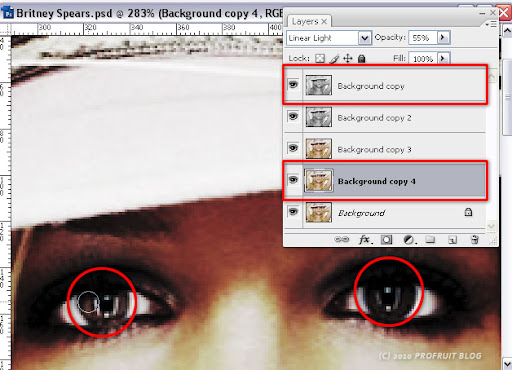Click the Opacity value field
512x370 pixels.
click(x=423, y=38)
